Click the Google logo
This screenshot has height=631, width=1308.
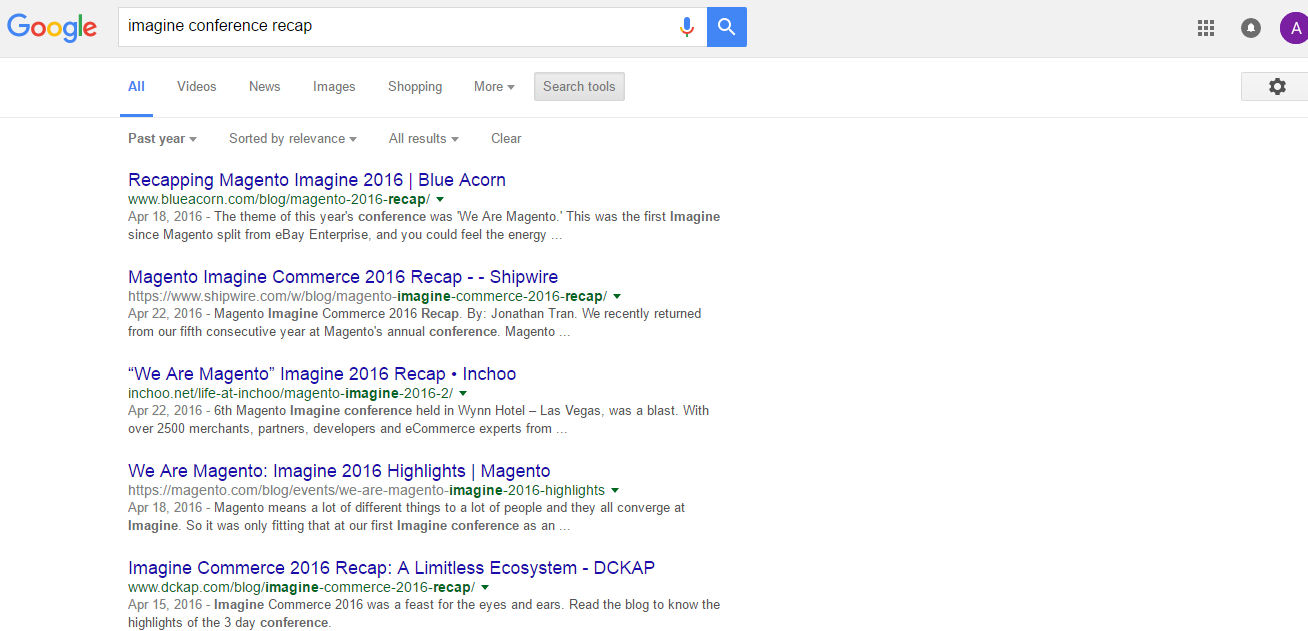pyautogui.click(x=52, y=27)
